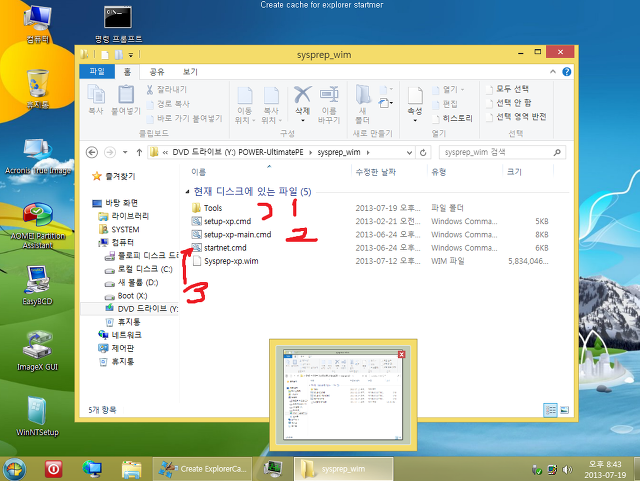640x481 pixels.
Task: Click 바로 가기 붙여넣기 in ribbon
Action: pyautogui.click(x=184, y=118)
